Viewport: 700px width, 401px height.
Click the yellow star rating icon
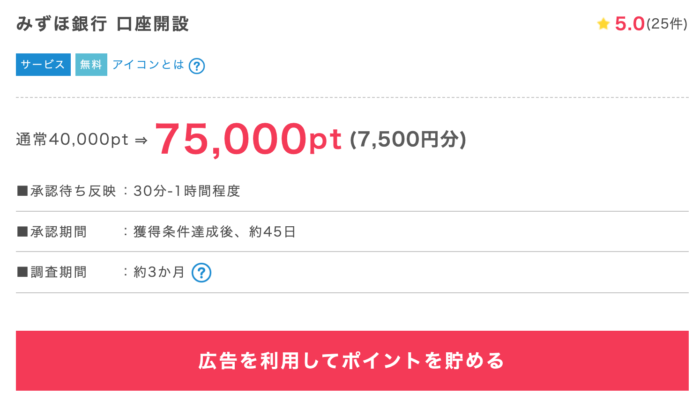603,24
